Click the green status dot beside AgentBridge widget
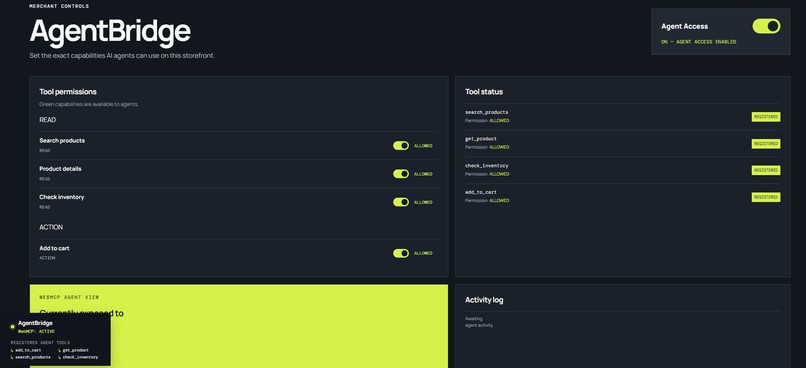Image resolution: width=806 pixels, height=368 pixels. click(x=12, y=326)
